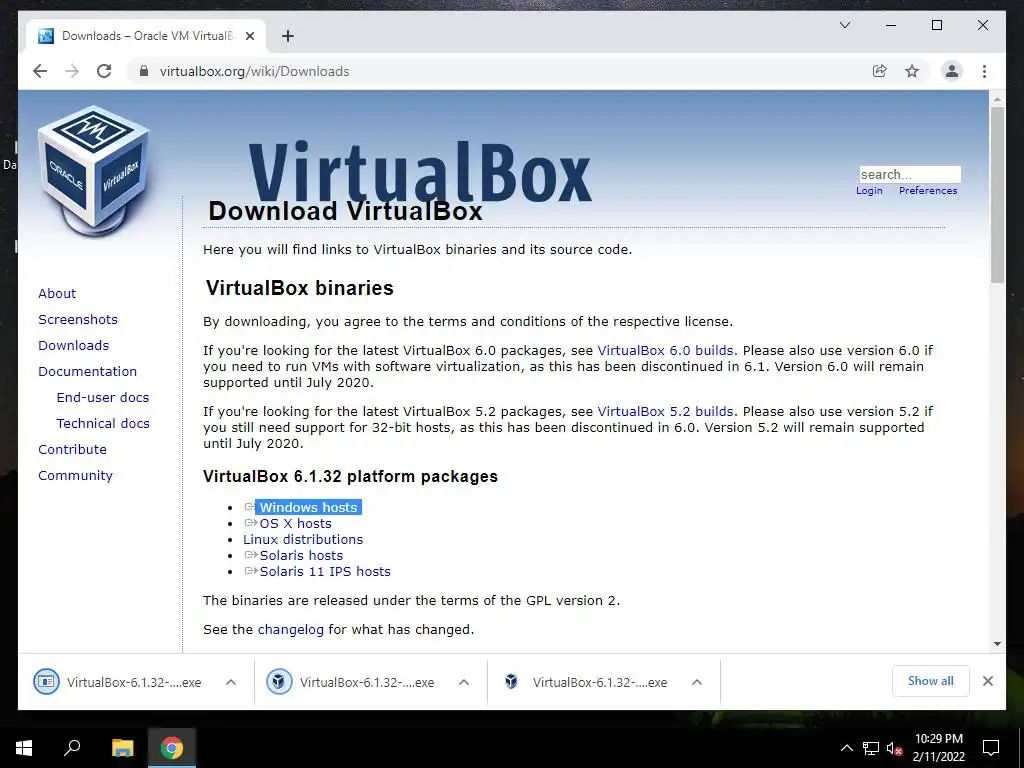1024x768 pixels.
Task: Click page scrollbar up arrow
Action: 997,99
